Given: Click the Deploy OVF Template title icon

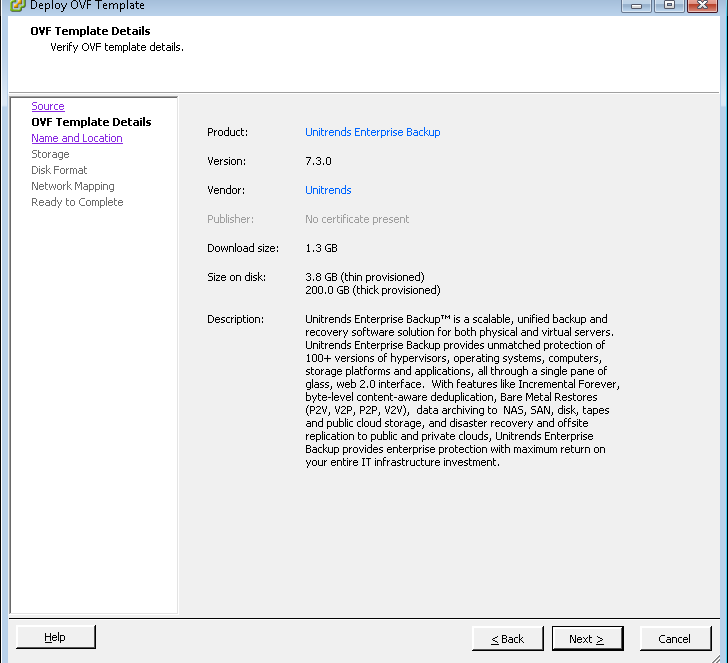Looking at the screenshot, I should [18, 6].
